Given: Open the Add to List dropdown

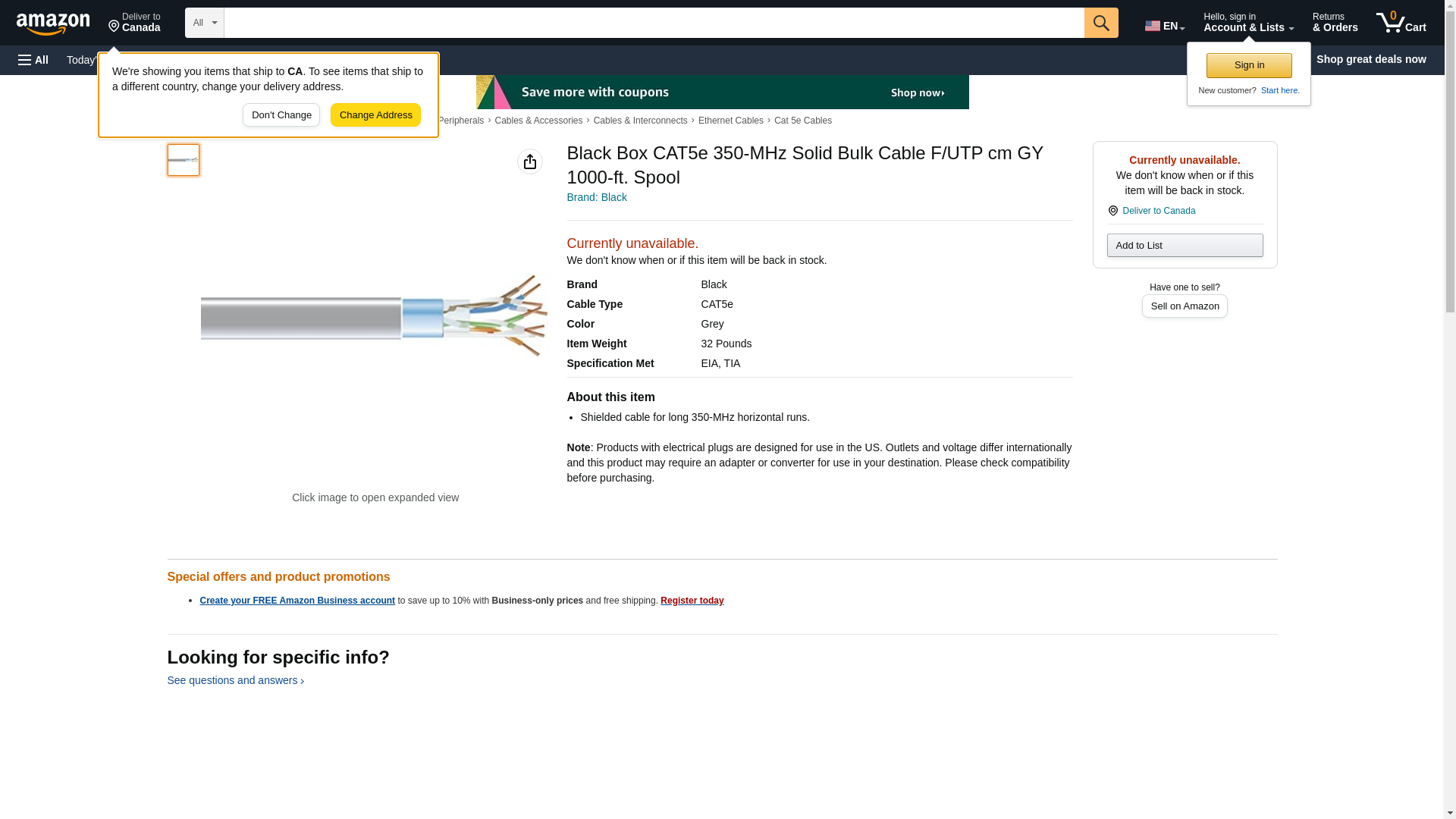Looking at the screenshot, I should click(1185, 245).
